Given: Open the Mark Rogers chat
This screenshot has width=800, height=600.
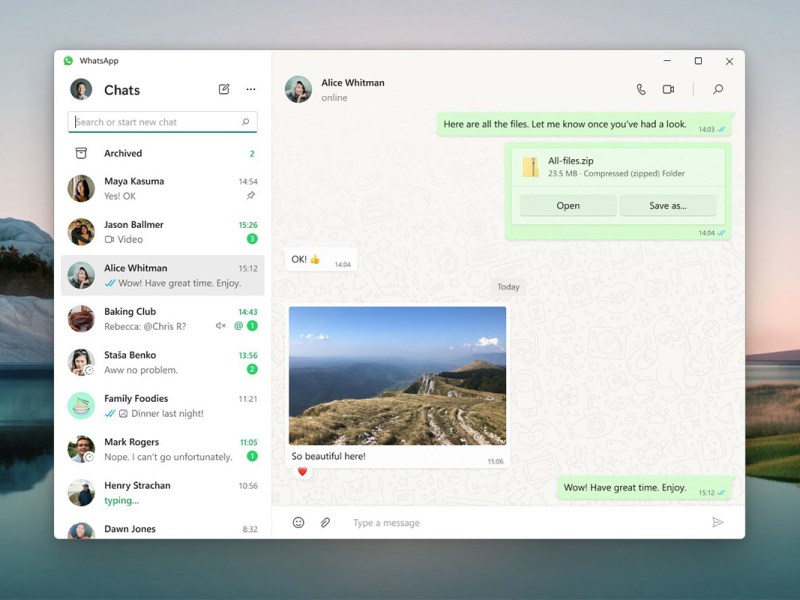Looking at the screenshot, I should click(163, 449).
